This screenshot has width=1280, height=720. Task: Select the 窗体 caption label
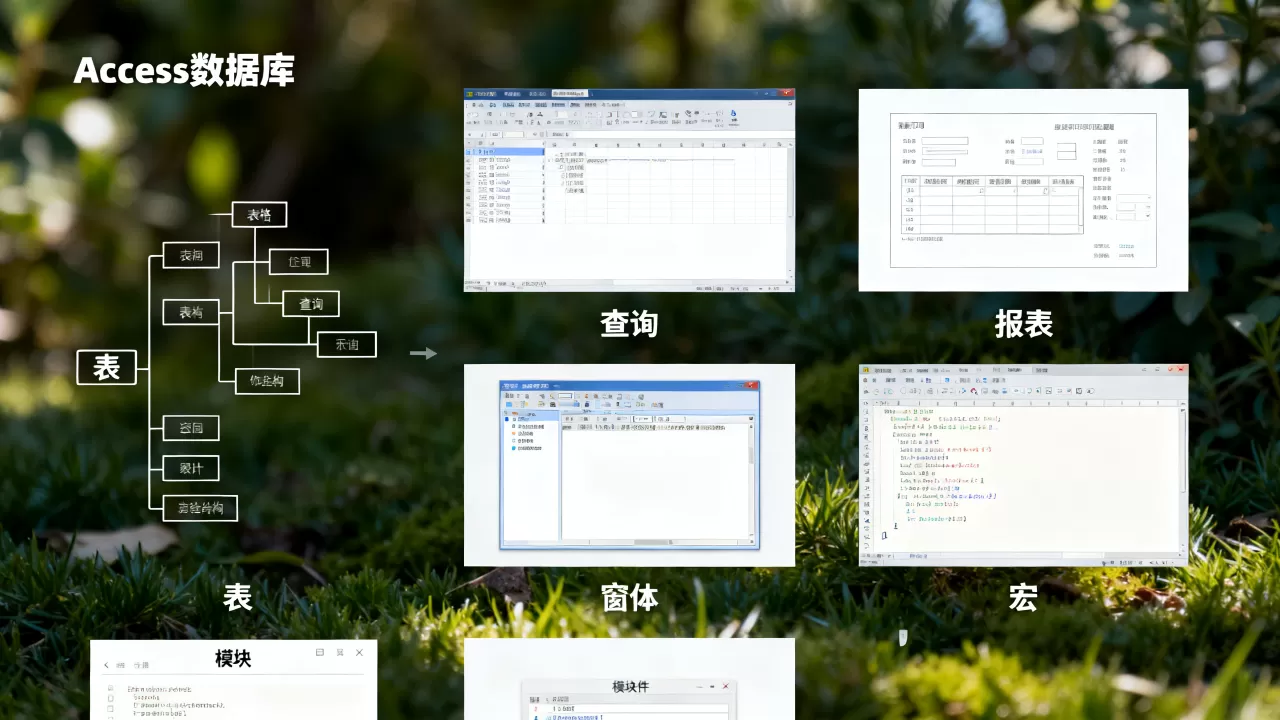(629, 598)
